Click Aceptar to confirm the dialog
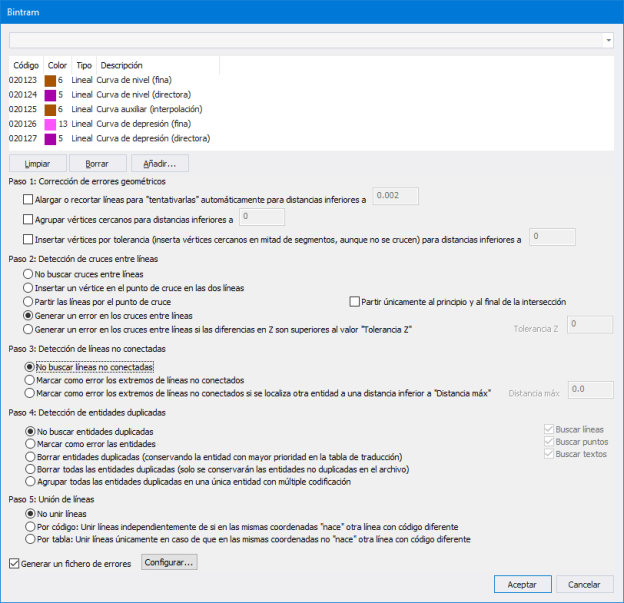 coord(522,584)
